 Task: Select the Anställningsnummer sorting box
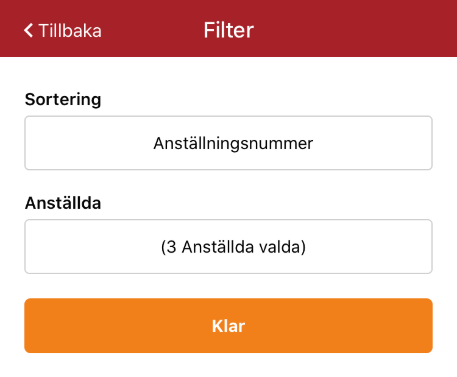coord(228,143)
